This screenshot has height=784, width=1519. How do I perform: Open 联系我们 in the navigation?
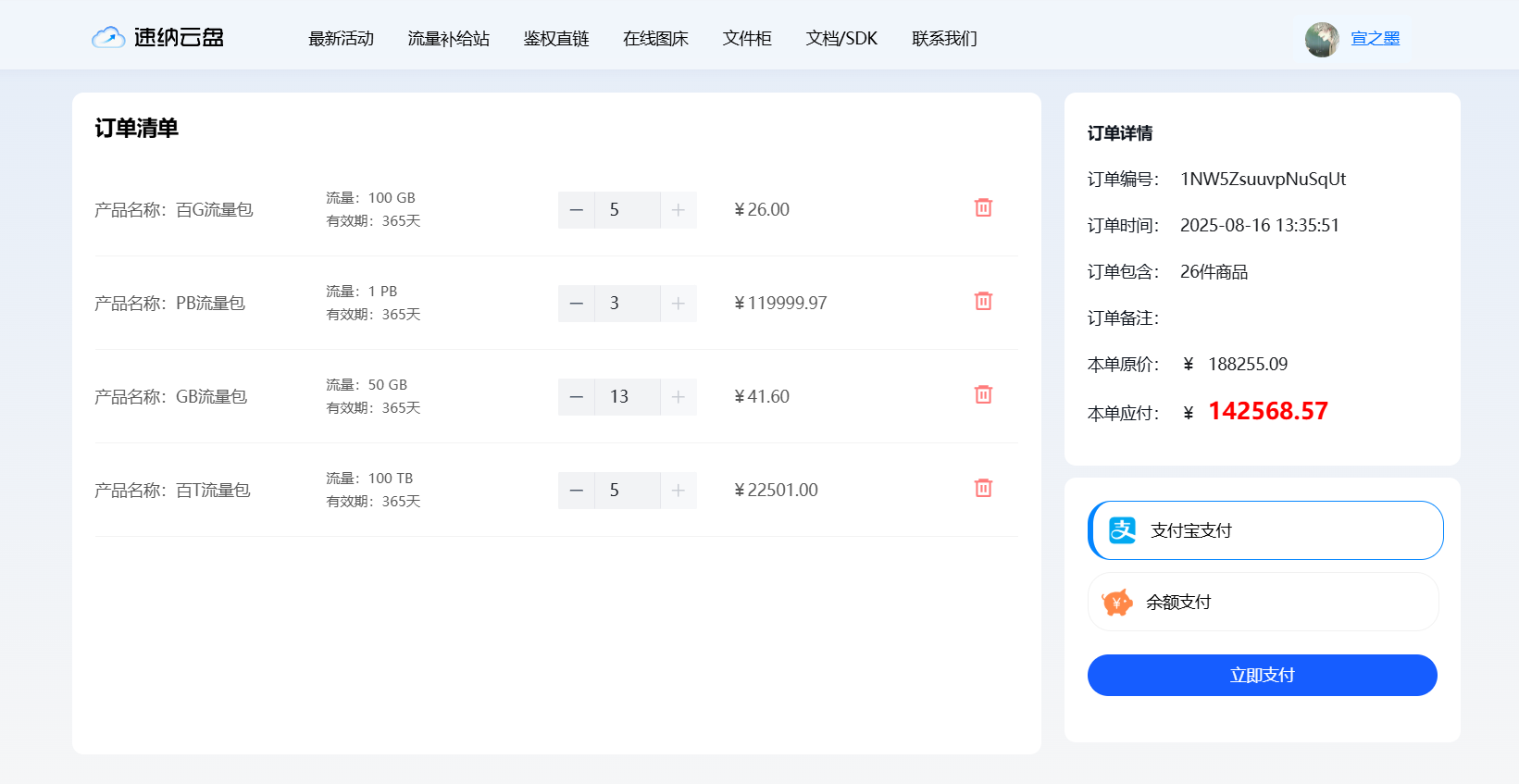(944, 38)
